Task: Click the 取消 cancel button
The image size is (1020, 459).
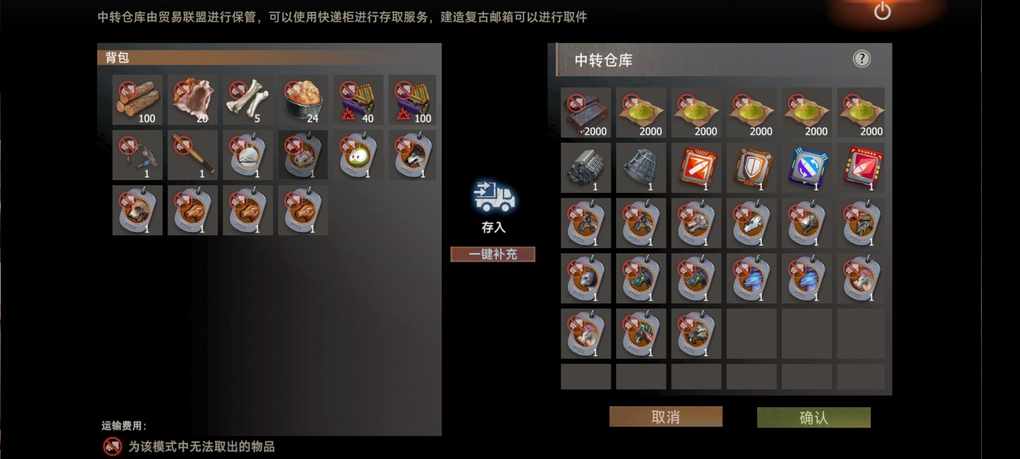Action: [665, 417]
